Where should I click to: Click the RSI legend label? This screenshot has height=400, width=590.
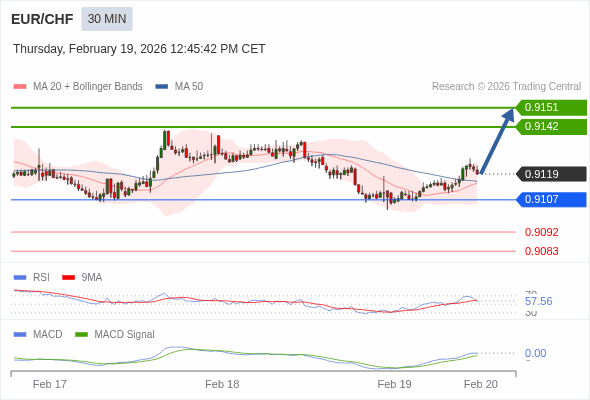(41, 278)
